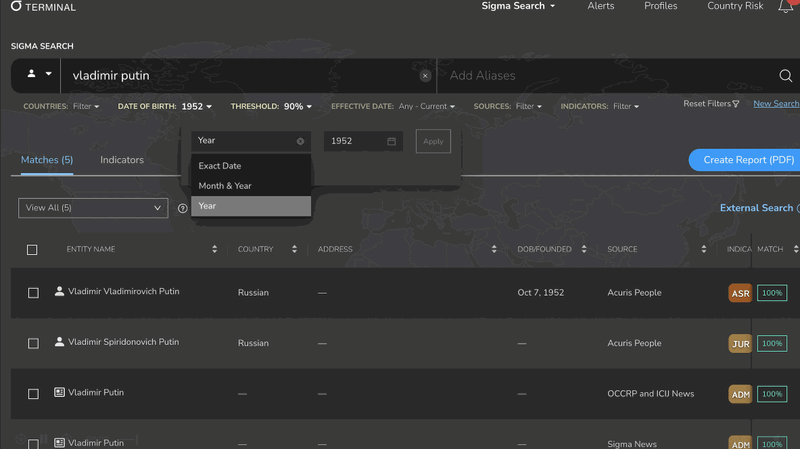
Task: Click the Reset Filters link
Action: click(x=711, y=104)
